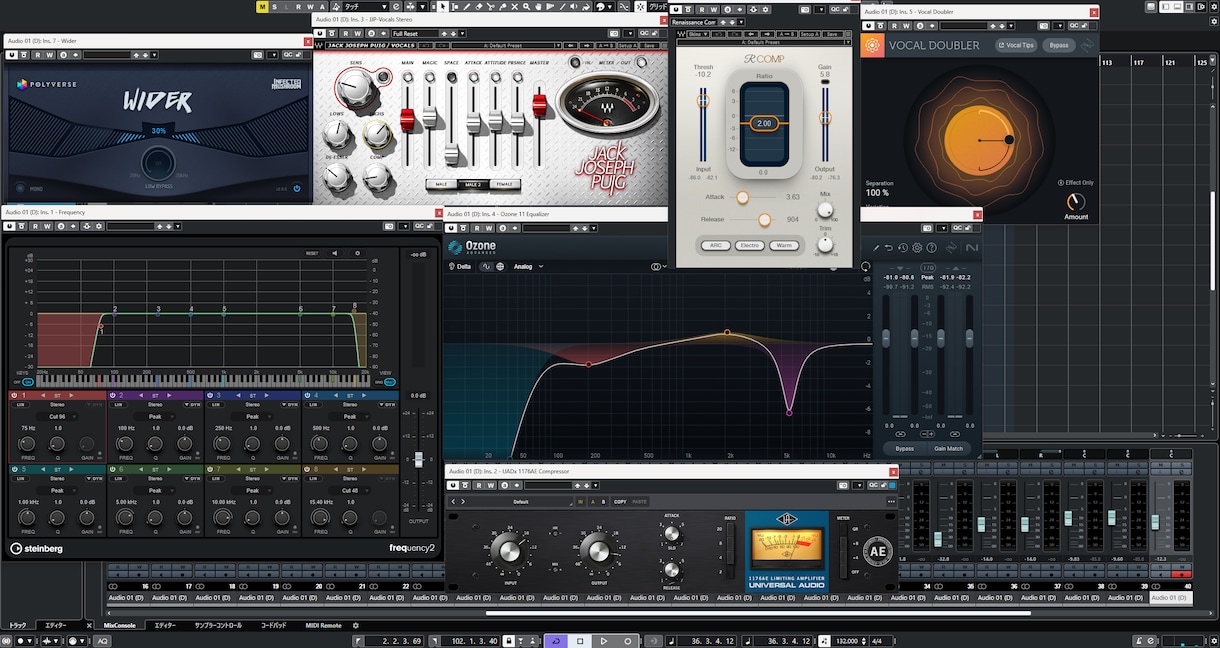The width and height of the screenshot is (1220, 648).
Task: Open Ozone help question mark icon
Action: [x=931, y=247]
